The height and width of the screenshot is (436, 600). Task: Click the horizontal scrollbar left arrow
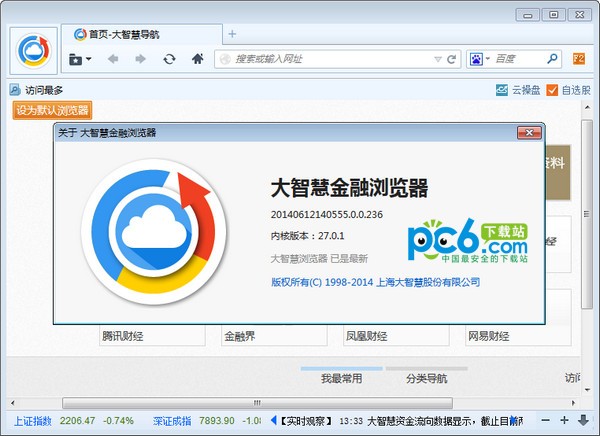coord(13,403)
